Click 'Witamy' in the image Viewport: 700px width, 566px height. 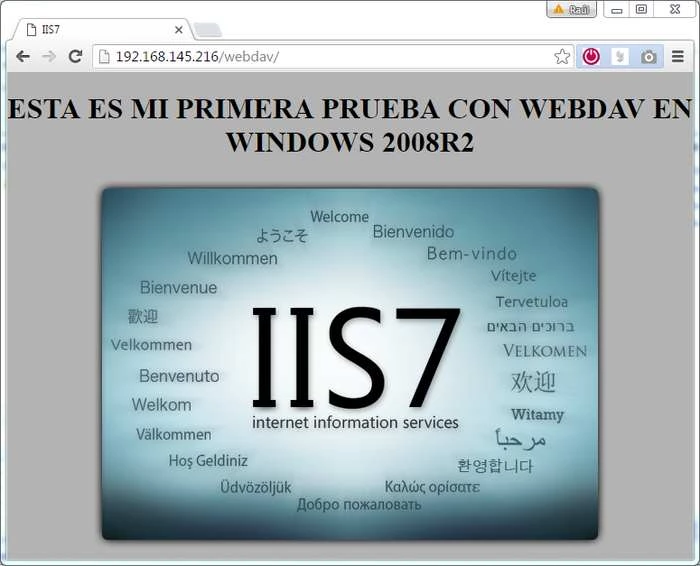point(538,415)
